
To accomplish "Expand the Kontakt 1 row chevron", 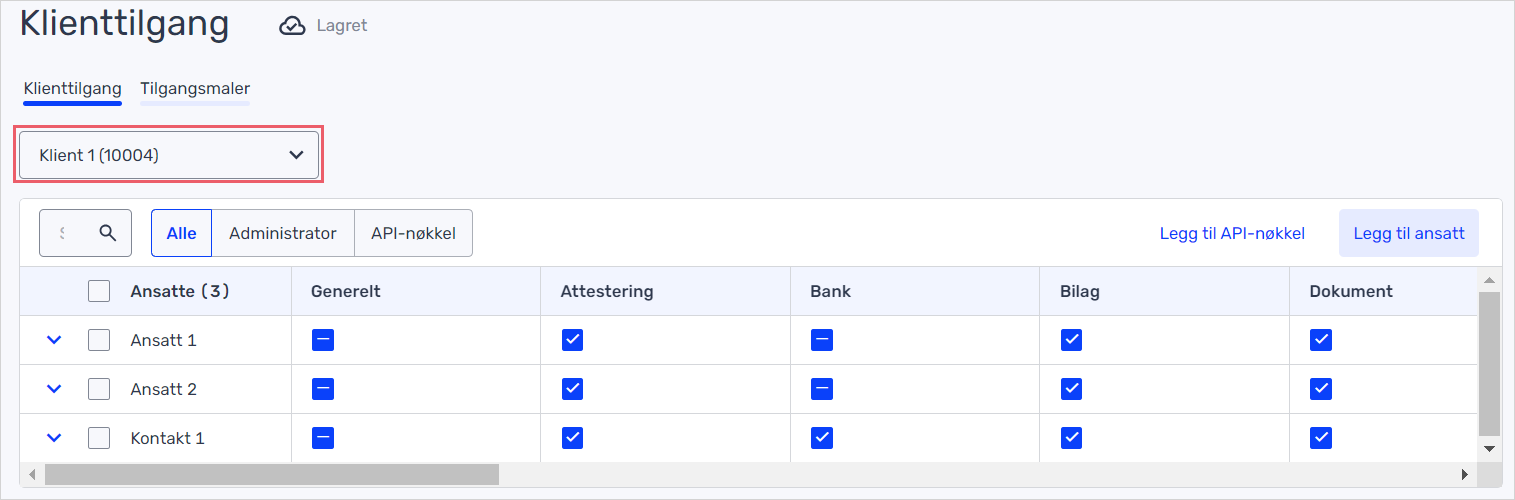I will tap(55, 438).
